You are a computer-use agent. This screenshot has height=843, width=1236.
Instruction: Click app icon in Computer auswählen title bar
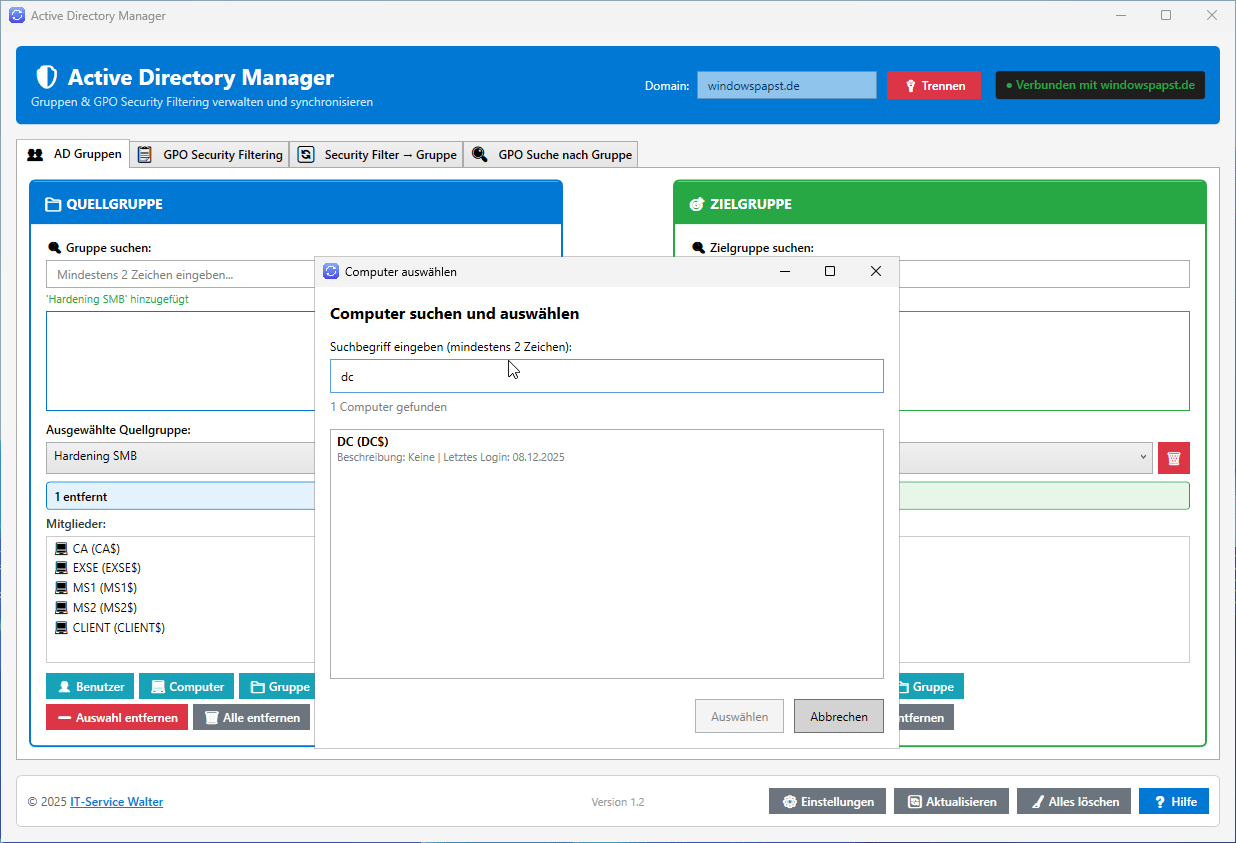coord(331,271)
